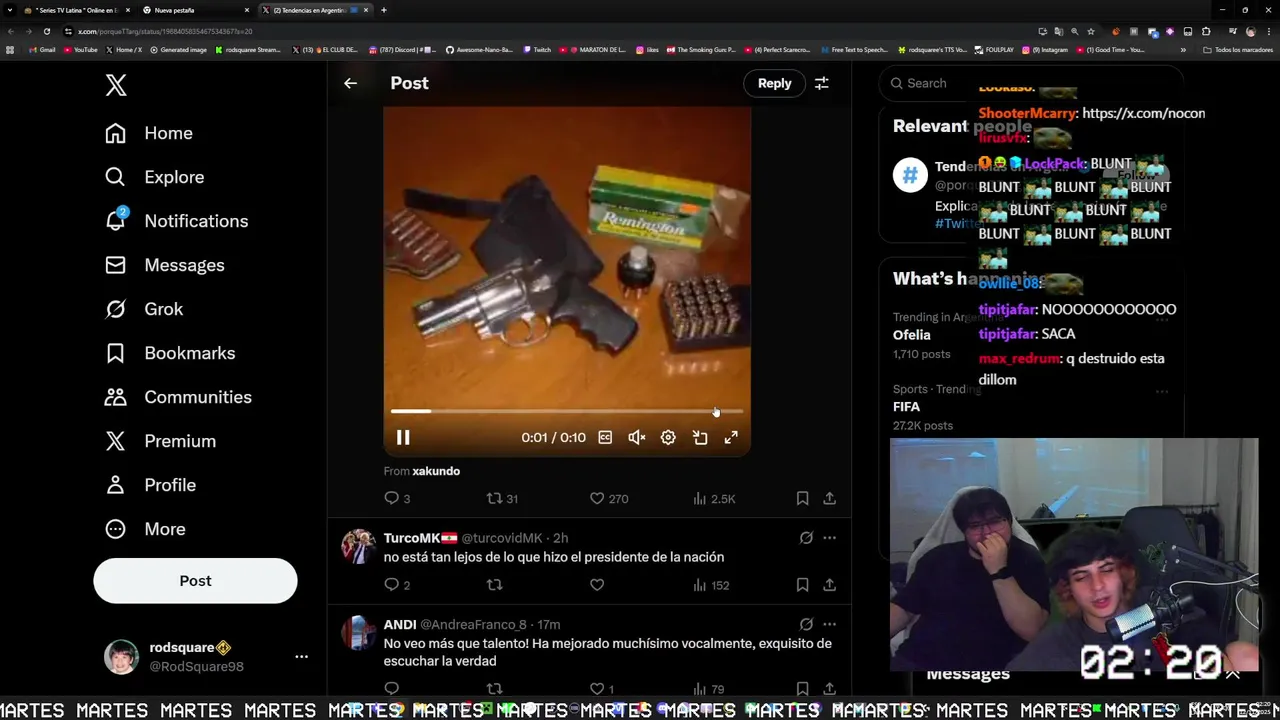The height and width of the screenshot is (720, 1280).
Task: Open Grok explain on TurcoMK's reply
Action: tap(806, 538)
